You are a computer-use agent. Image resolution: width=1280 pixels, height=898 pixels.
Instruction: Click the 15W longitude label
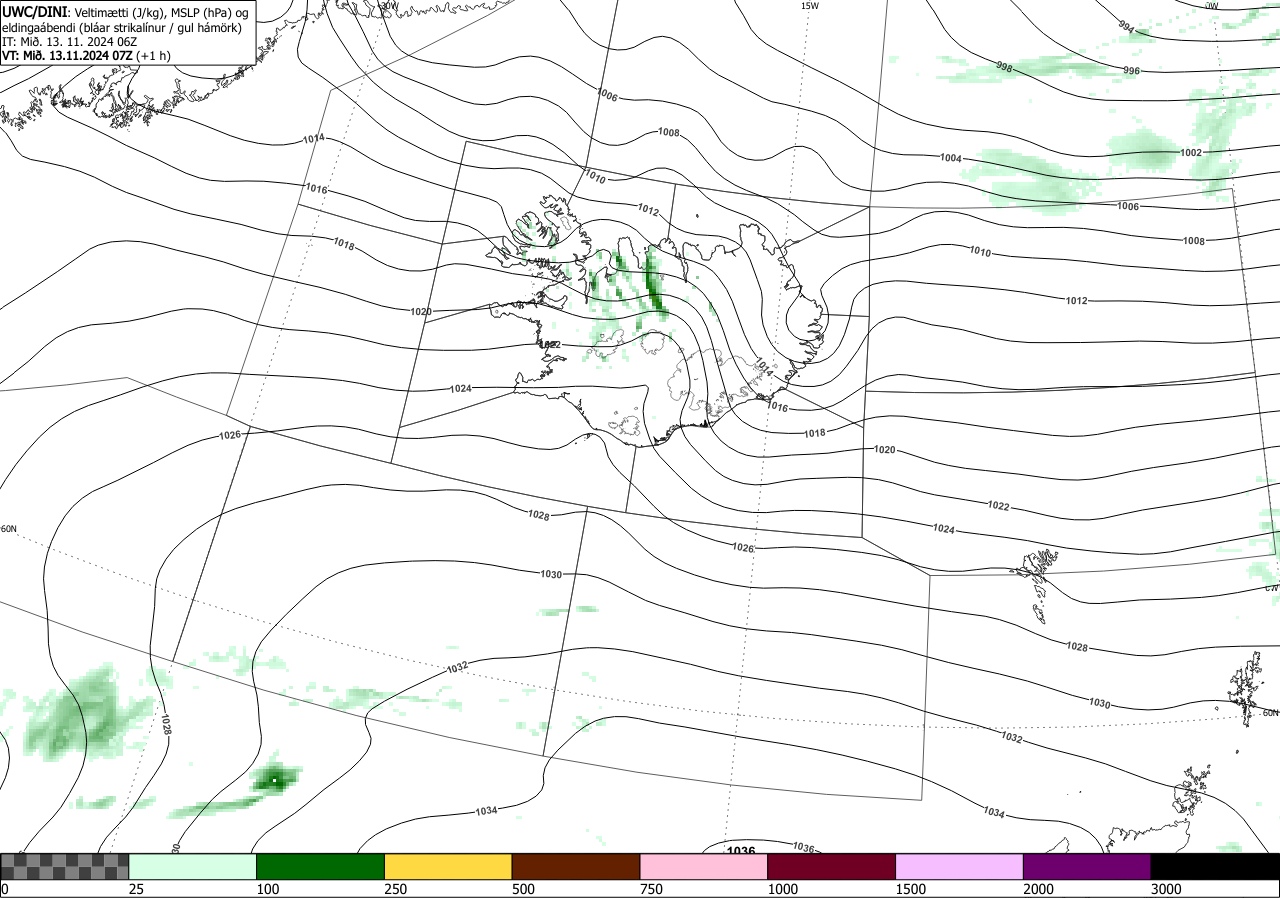coord(810,6)
